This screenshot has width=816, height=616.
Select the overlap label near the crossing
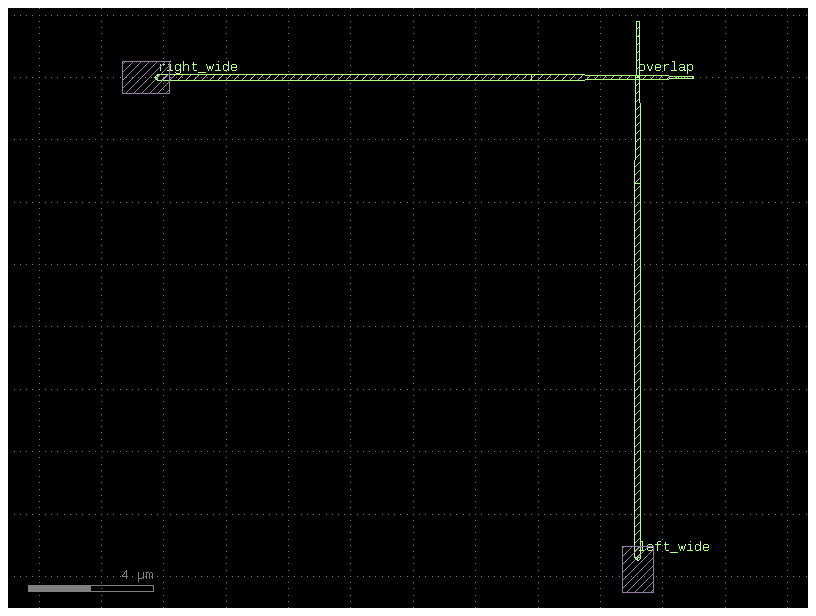(x=667, y=67)
